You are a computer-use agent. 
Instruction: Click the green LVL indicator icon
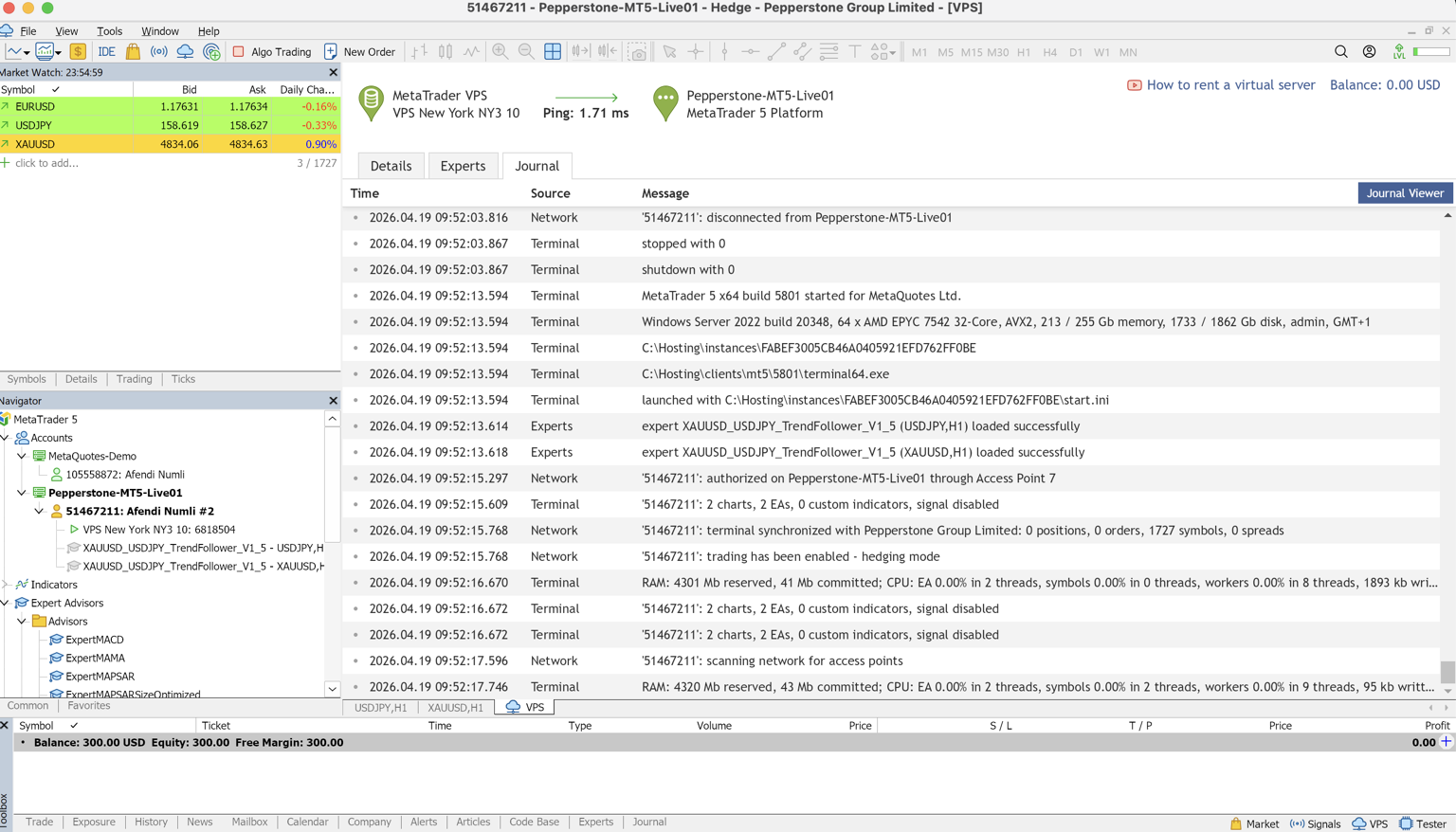pos(1399,52)
